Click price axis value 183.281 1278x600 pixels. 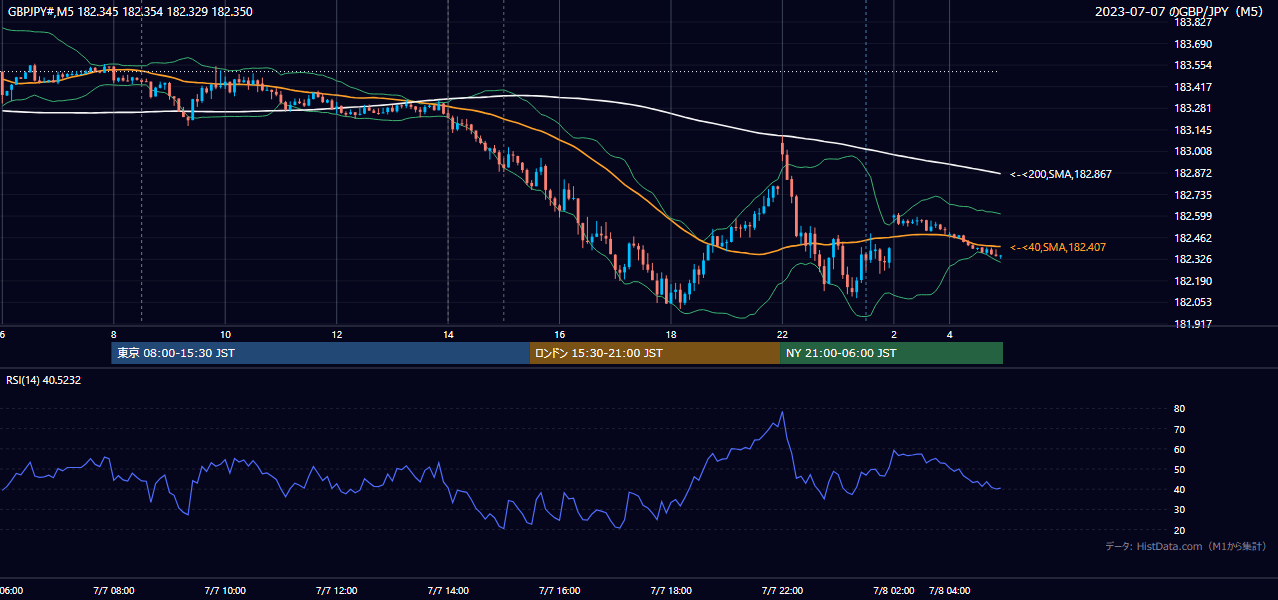[1192, 108]
